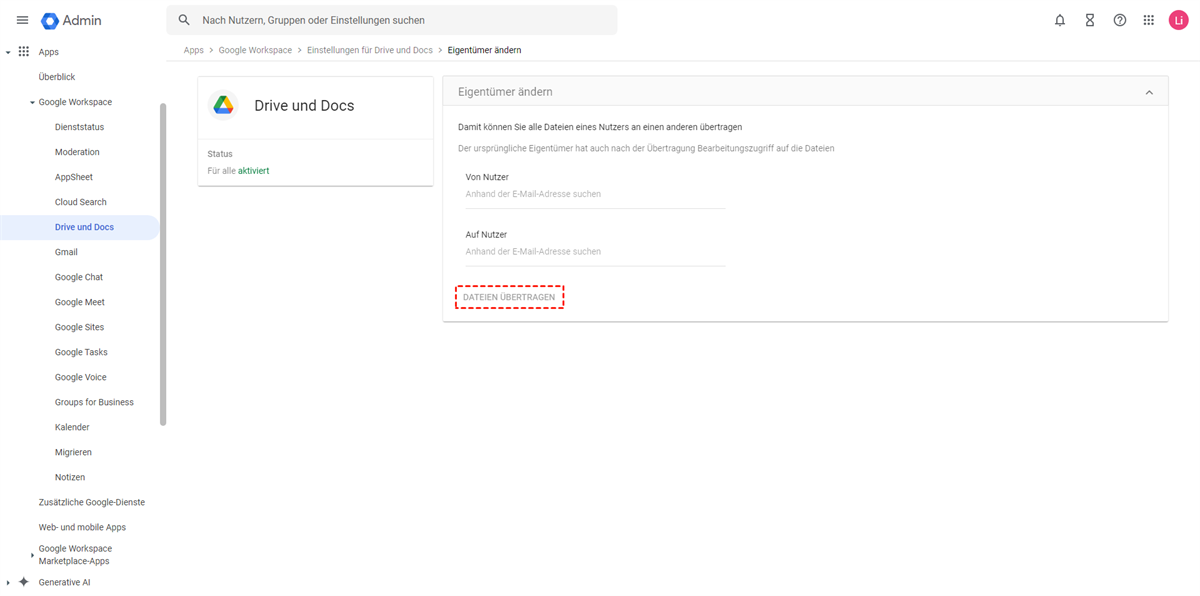1200x596 pixels.
Task: Open Migrieren in sidebar
Action: [x=73, y=452]
